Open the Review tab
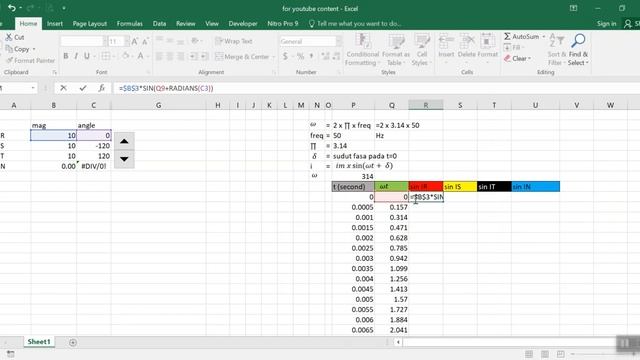 [x=185, y=24]
